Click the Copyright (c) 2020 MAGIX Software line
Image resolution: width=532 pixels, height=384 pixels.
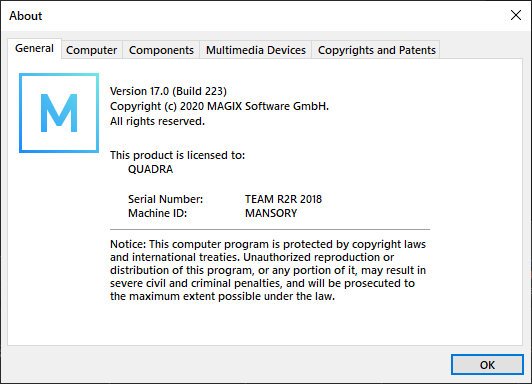coord(219,106)
